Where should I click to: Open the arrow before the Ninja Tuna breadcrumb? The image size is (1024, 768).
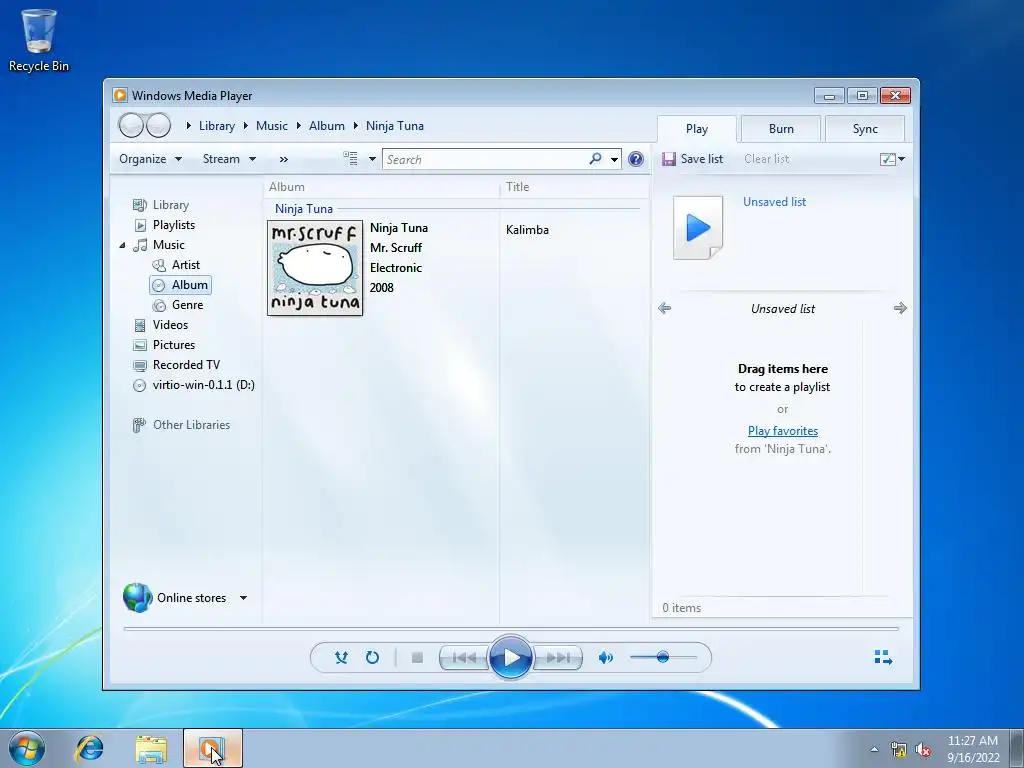tap(356, 126)
